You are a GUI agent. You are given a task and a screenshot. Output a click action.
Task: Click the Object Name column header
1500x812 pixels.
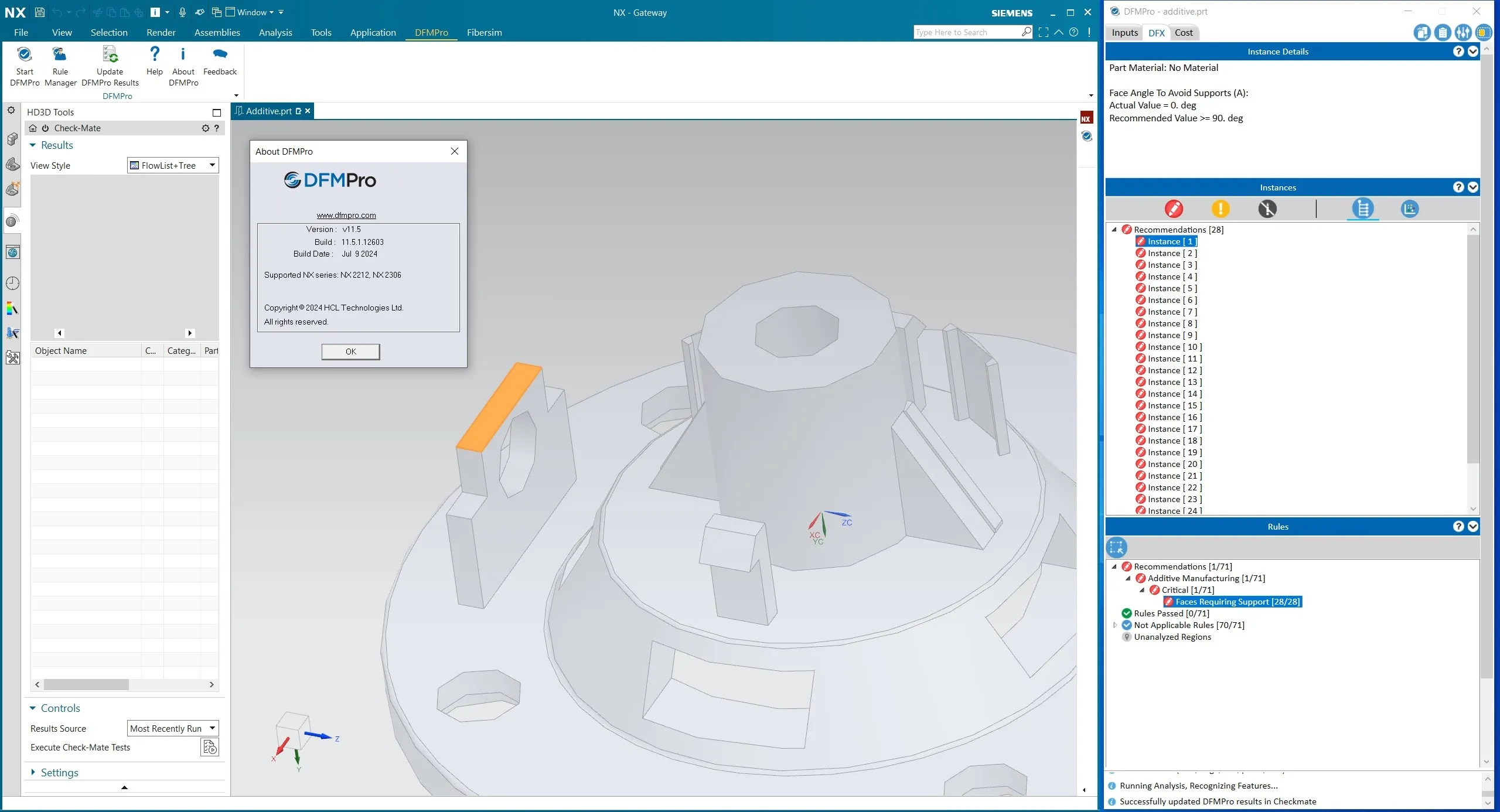coord(86,350)
